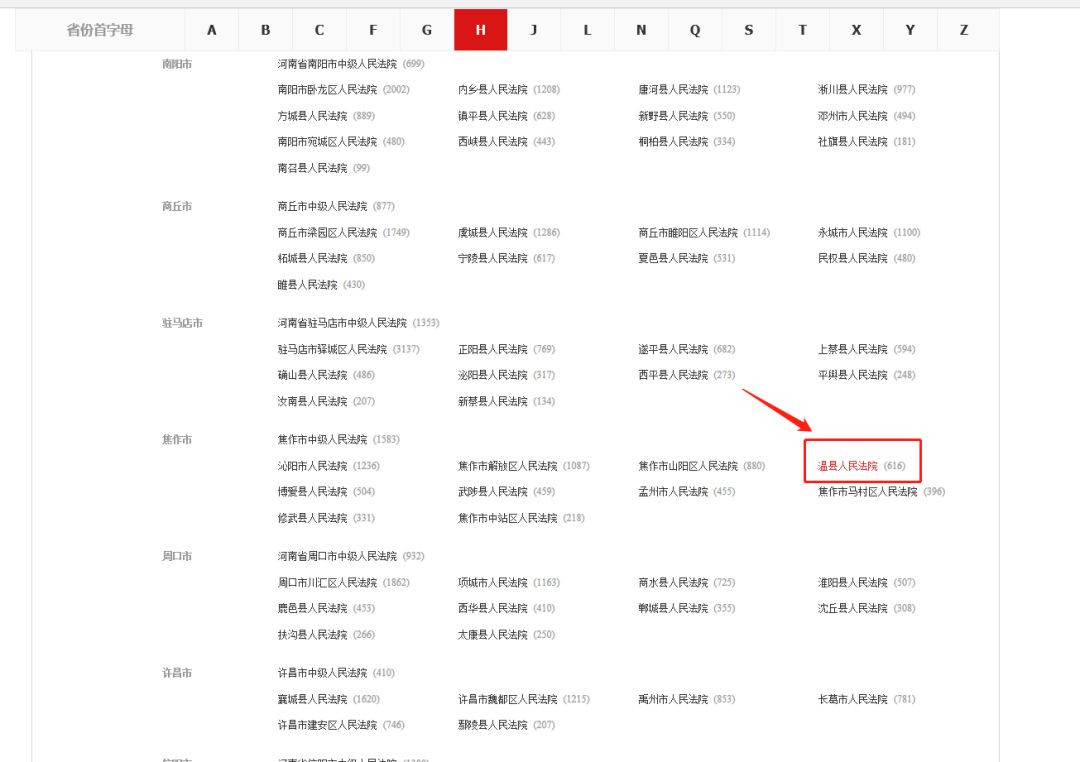Select the letter G province tab
This screenshot has height=762, width=1080.
426,30
